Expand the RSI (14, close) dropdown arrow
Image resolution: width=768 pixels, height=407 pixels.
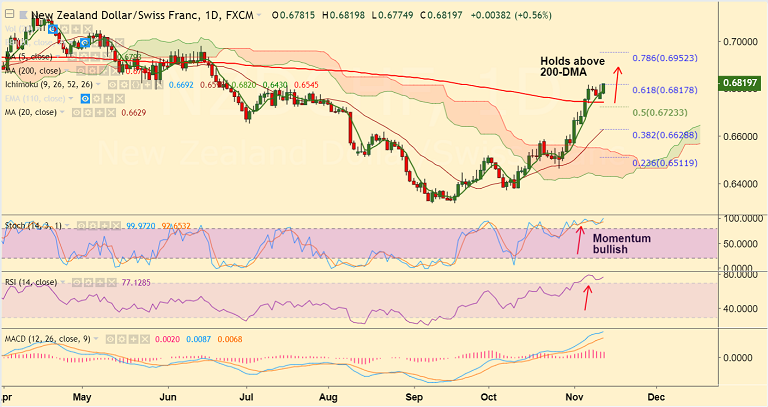click(63, 282)
